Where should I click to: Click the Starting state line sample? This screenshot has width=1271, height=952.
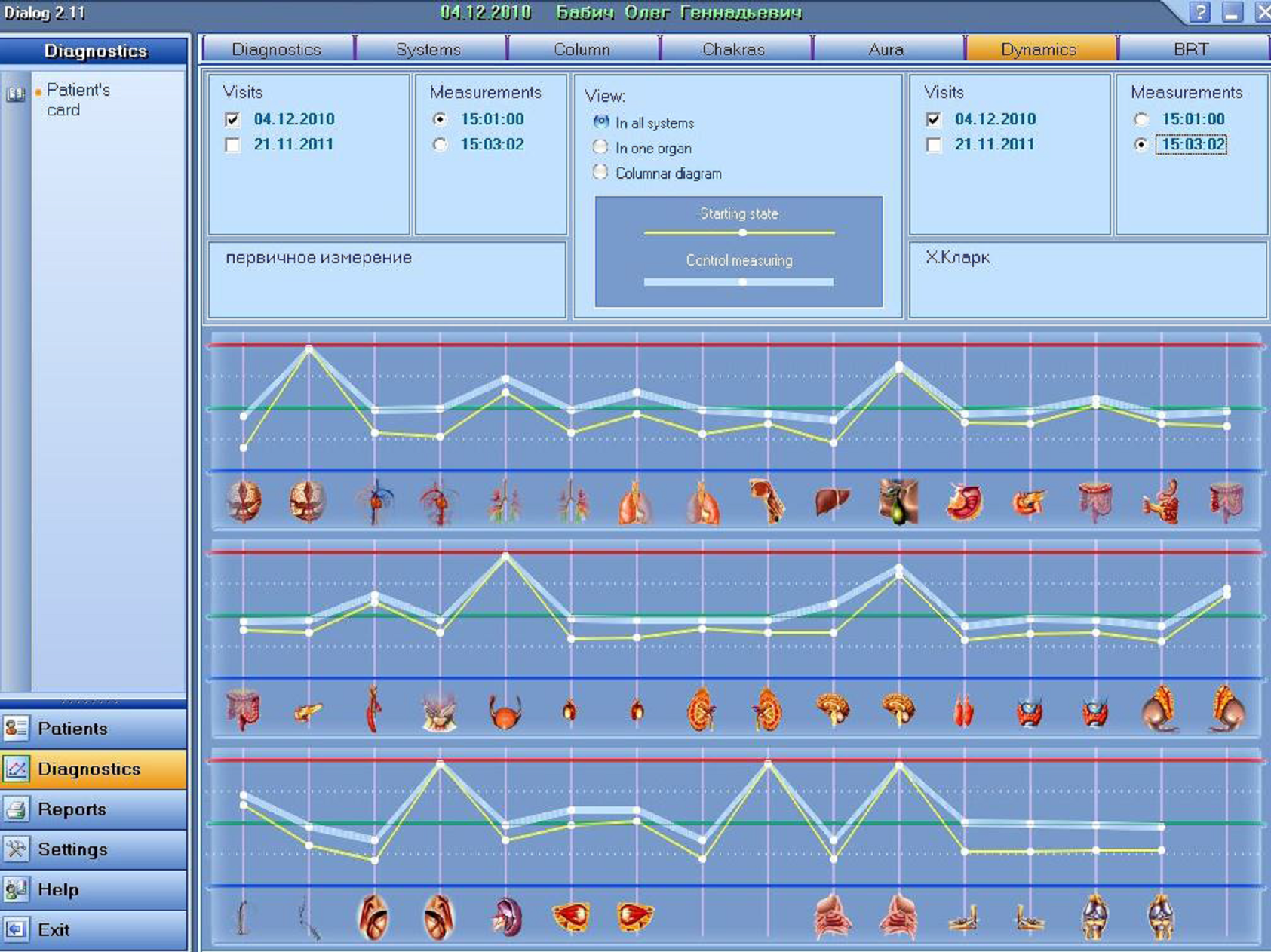point(739,232)
